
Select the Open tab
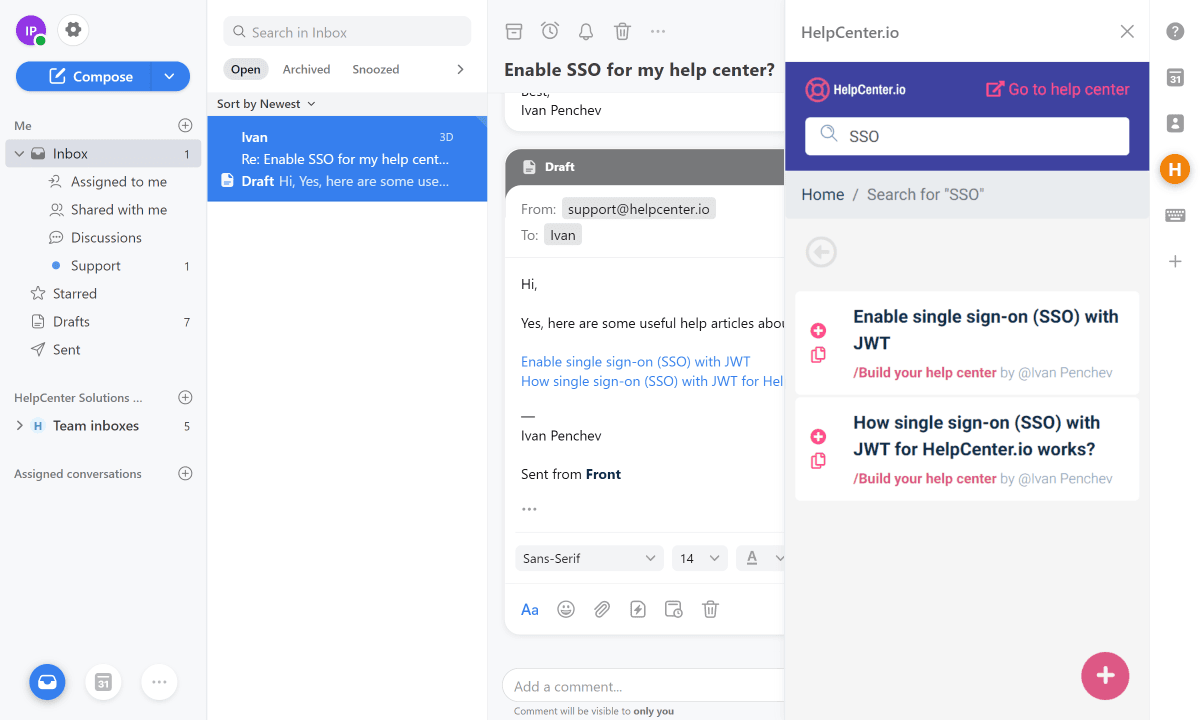tap(245, 69)
